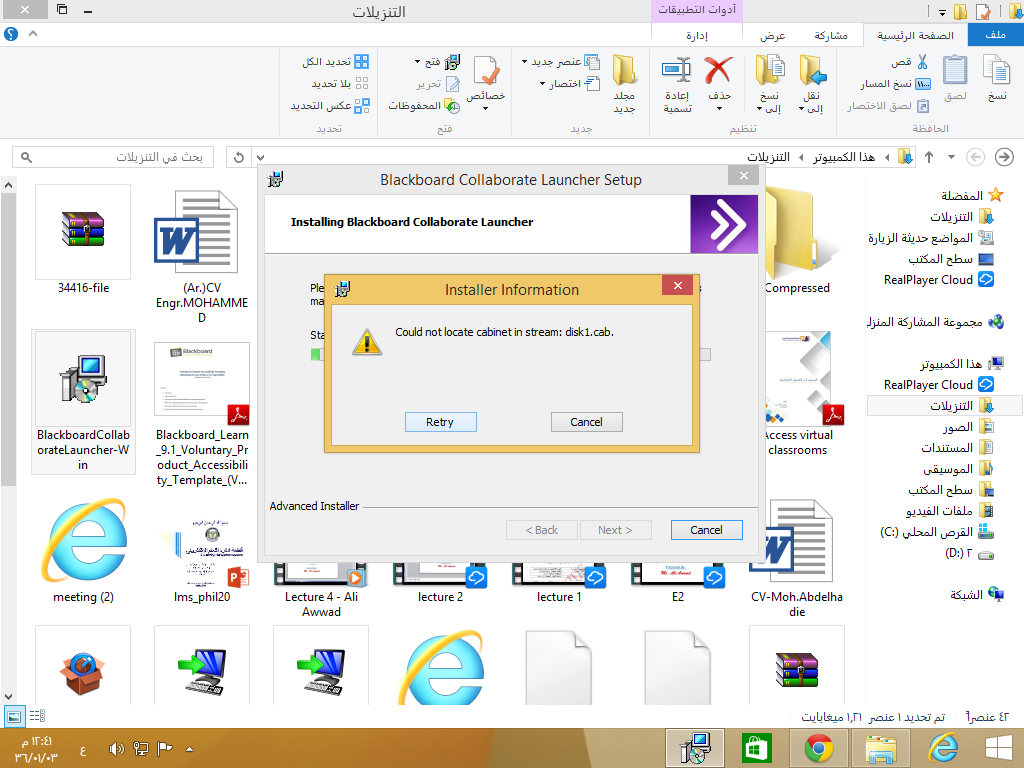Click the properties (خصائص) icon
This screenshot has width=1024, height=768.
tap(486, 71)
